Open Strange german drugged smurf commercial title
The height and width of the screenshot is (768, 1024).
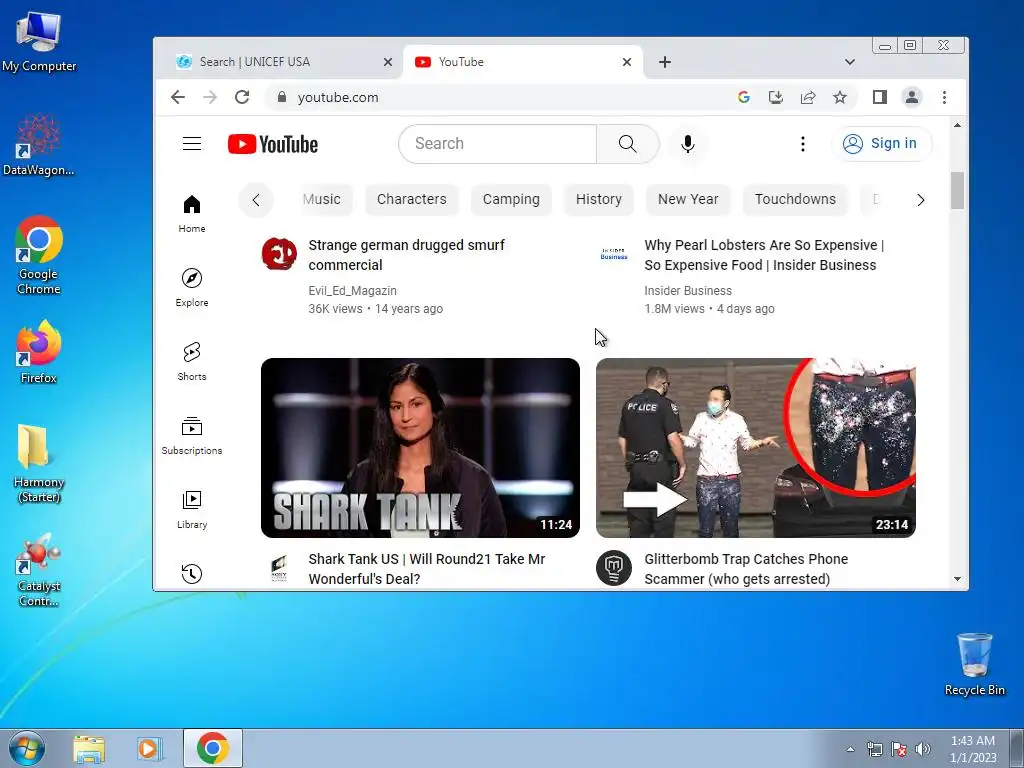pos(406,255)
